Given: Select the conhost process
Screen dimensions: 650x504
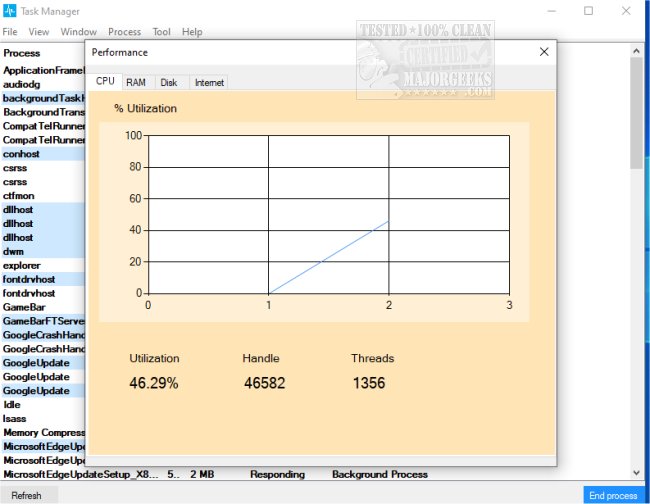Looking at the screenshot, I should [x=43, y=154].
